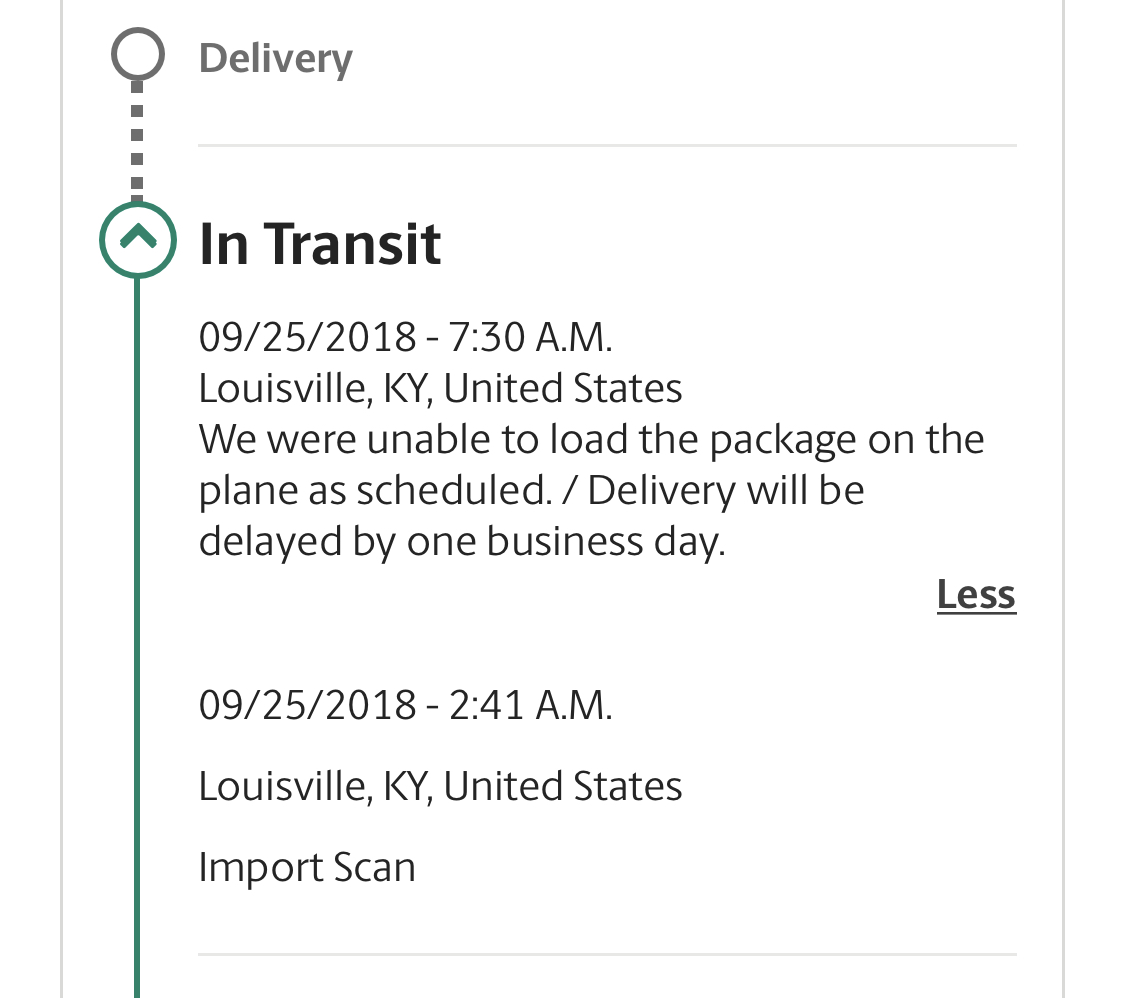Click Louisville location under 7:30 A.M. entry

click(x=440, y=389)
